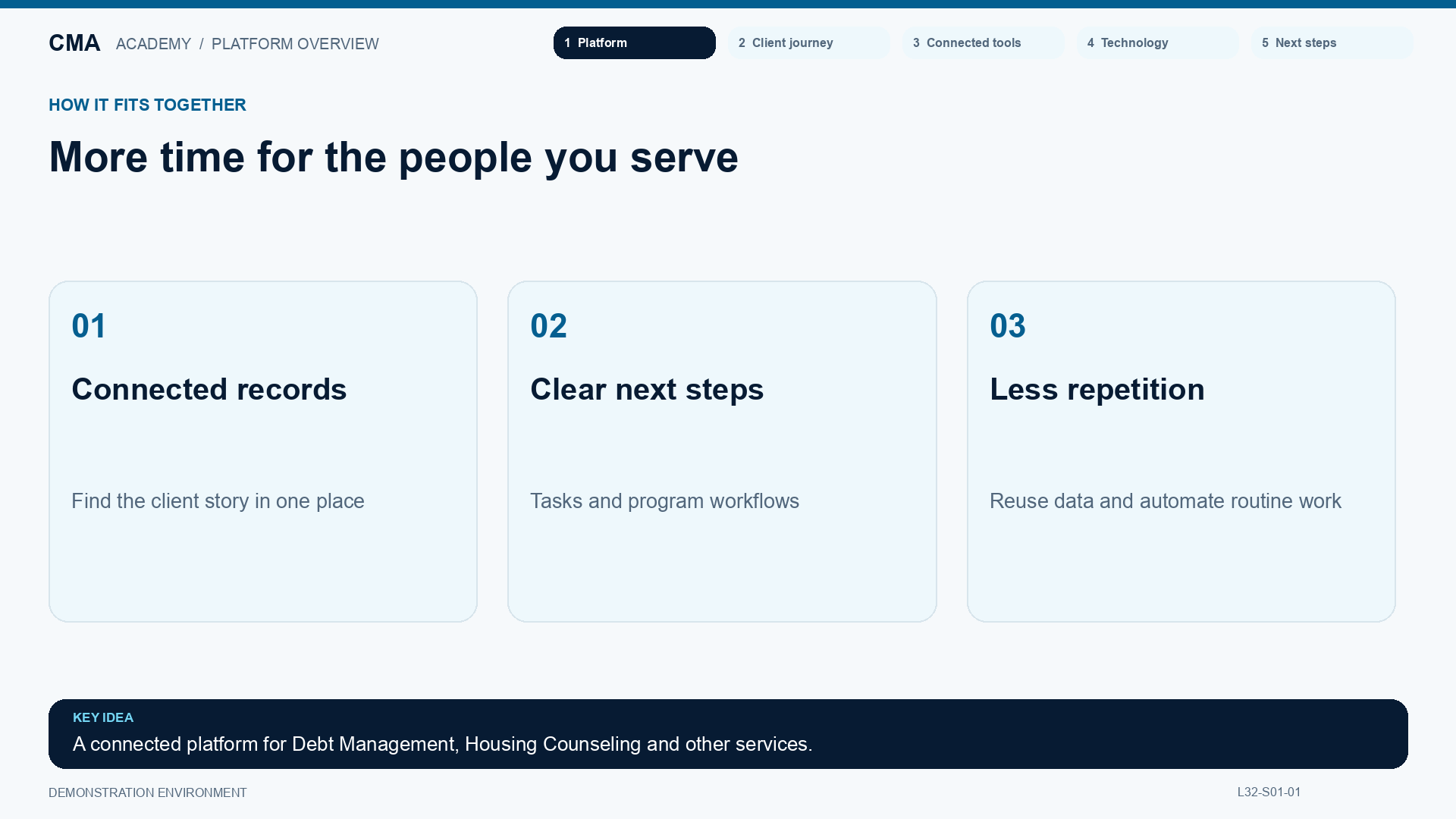This screenshot has width=1456, height=819.
Task: Open the Platform tab
Action: click(634, 42)
